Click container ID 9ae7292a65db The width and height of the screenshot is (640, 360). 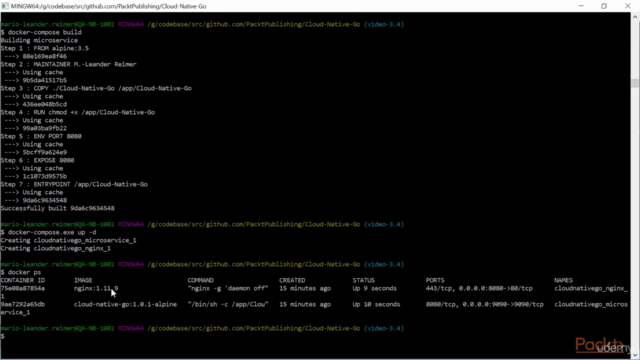(22, 304)
